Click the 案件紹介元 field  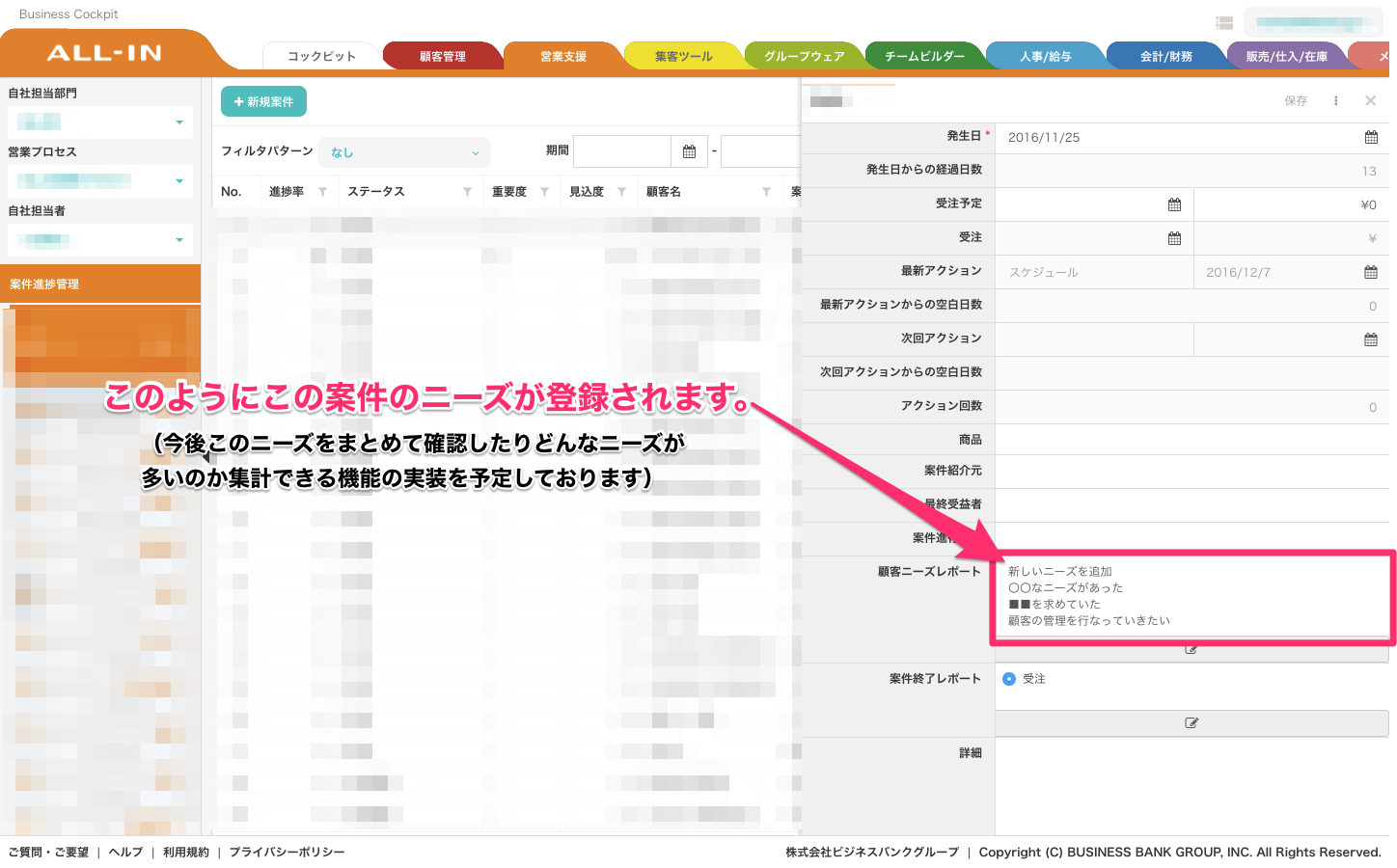point(1192,471)
